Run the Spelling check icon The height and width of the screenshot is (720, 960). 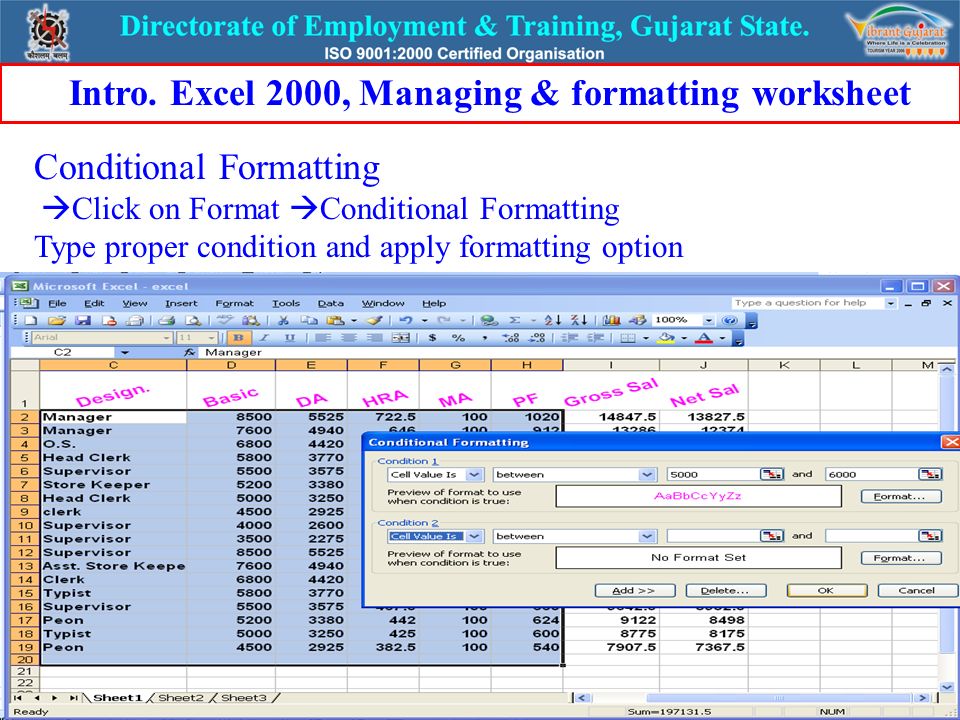[225, 320]
